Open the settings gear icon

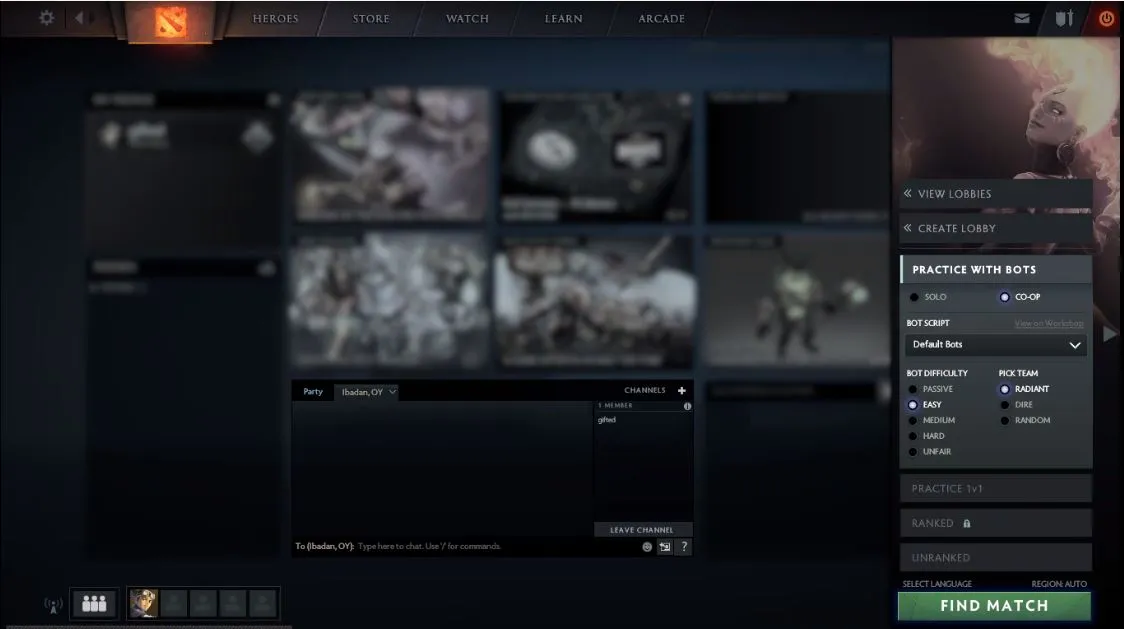pyautogui.click(x=47, y=18)
